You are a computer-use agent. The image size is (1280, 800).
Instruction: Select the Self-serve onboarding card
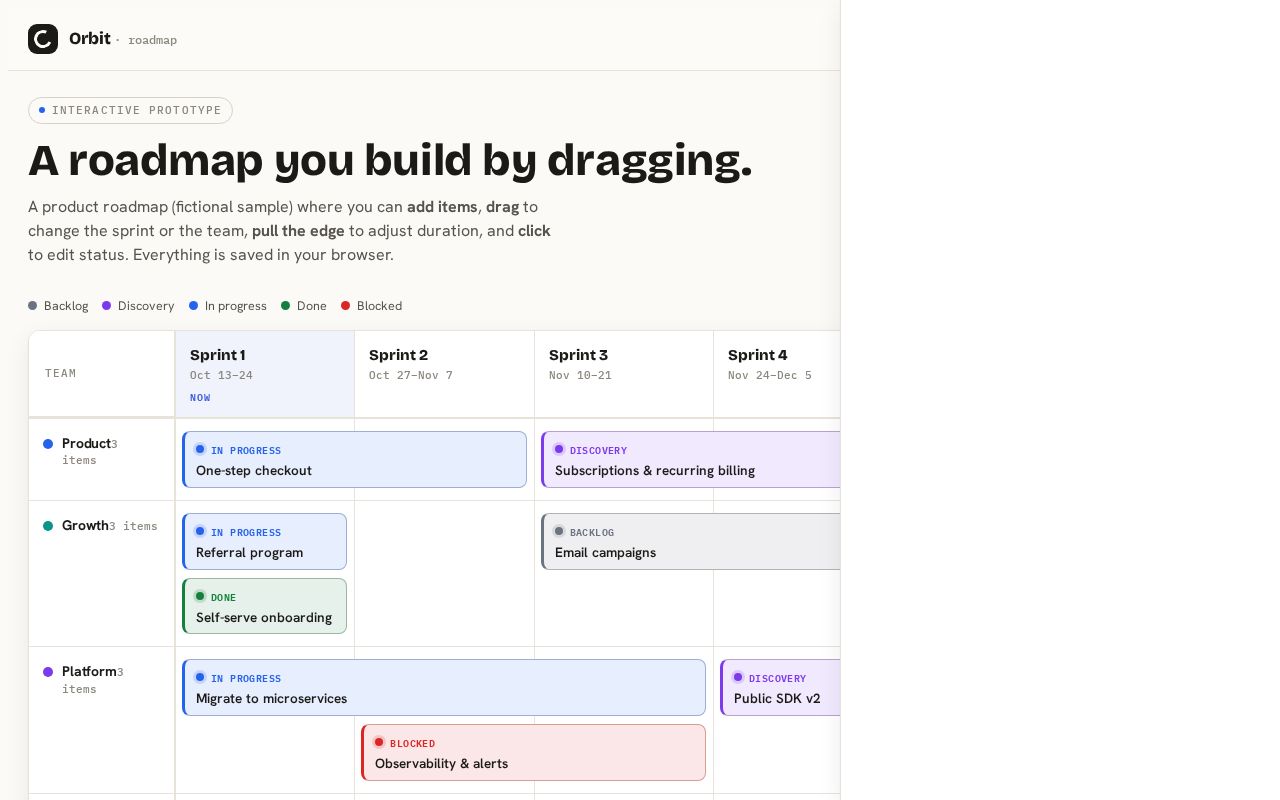pyautogui.click(x=264, y=606)
